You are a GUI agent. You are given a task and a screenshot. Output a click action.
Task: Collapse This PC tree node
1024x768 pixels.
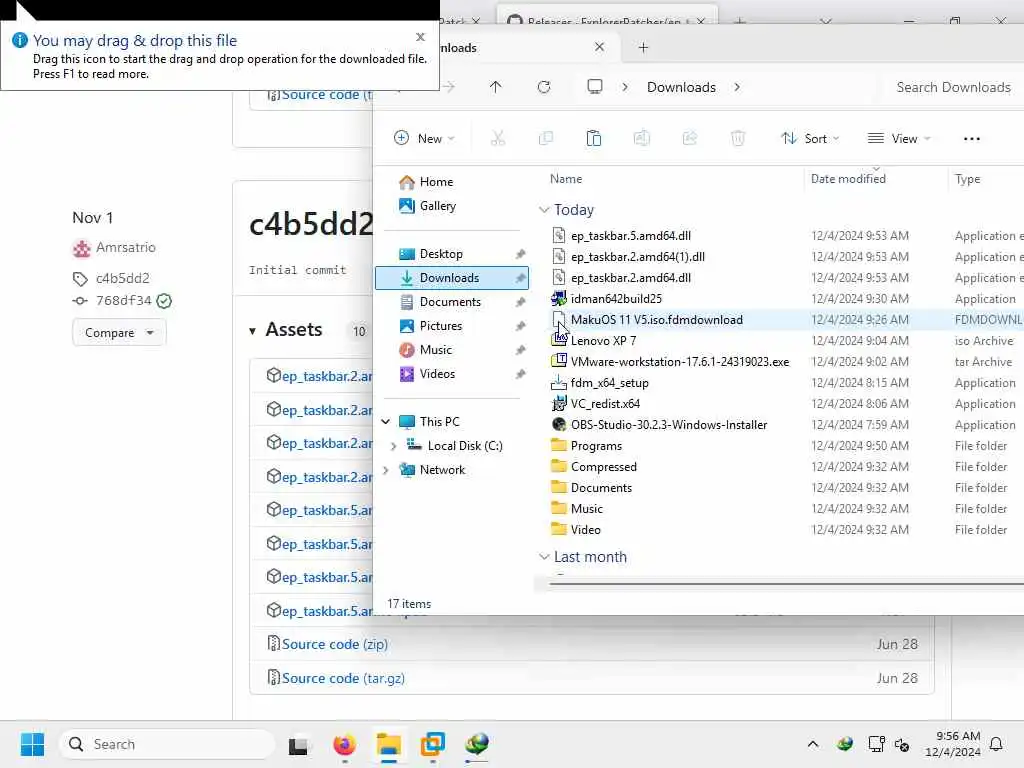[386, 422]
